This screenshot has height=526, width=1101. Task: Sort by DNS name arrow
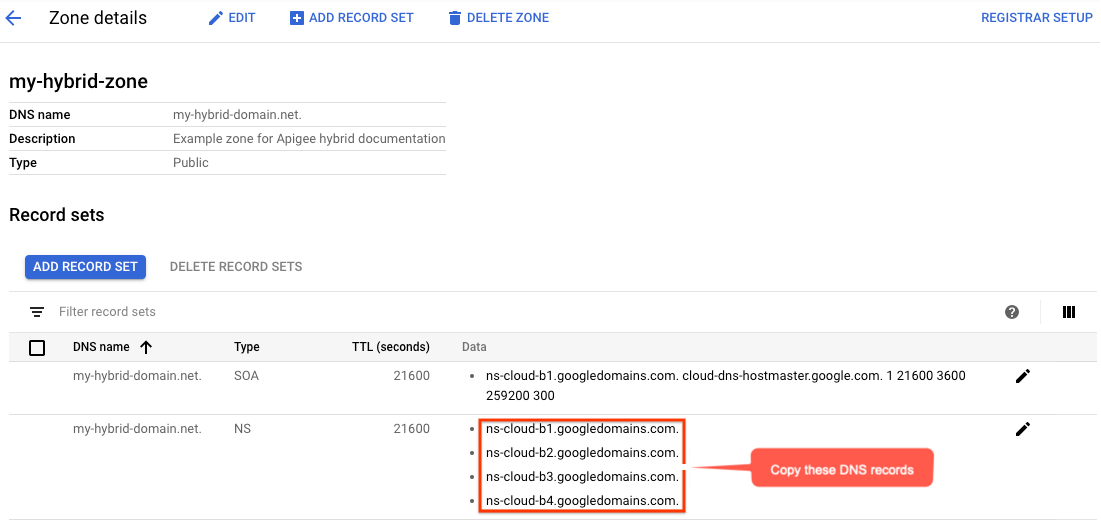tap(146, 347)
